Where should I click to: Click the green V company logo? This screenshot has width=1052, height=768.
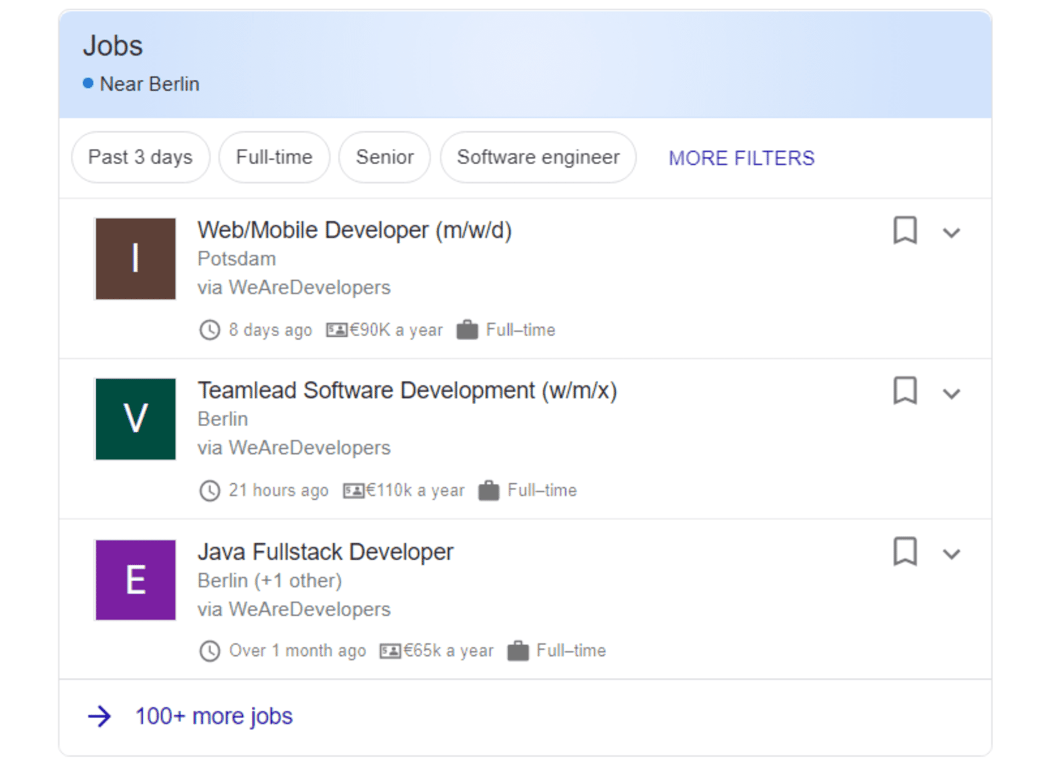click(136, 419)
